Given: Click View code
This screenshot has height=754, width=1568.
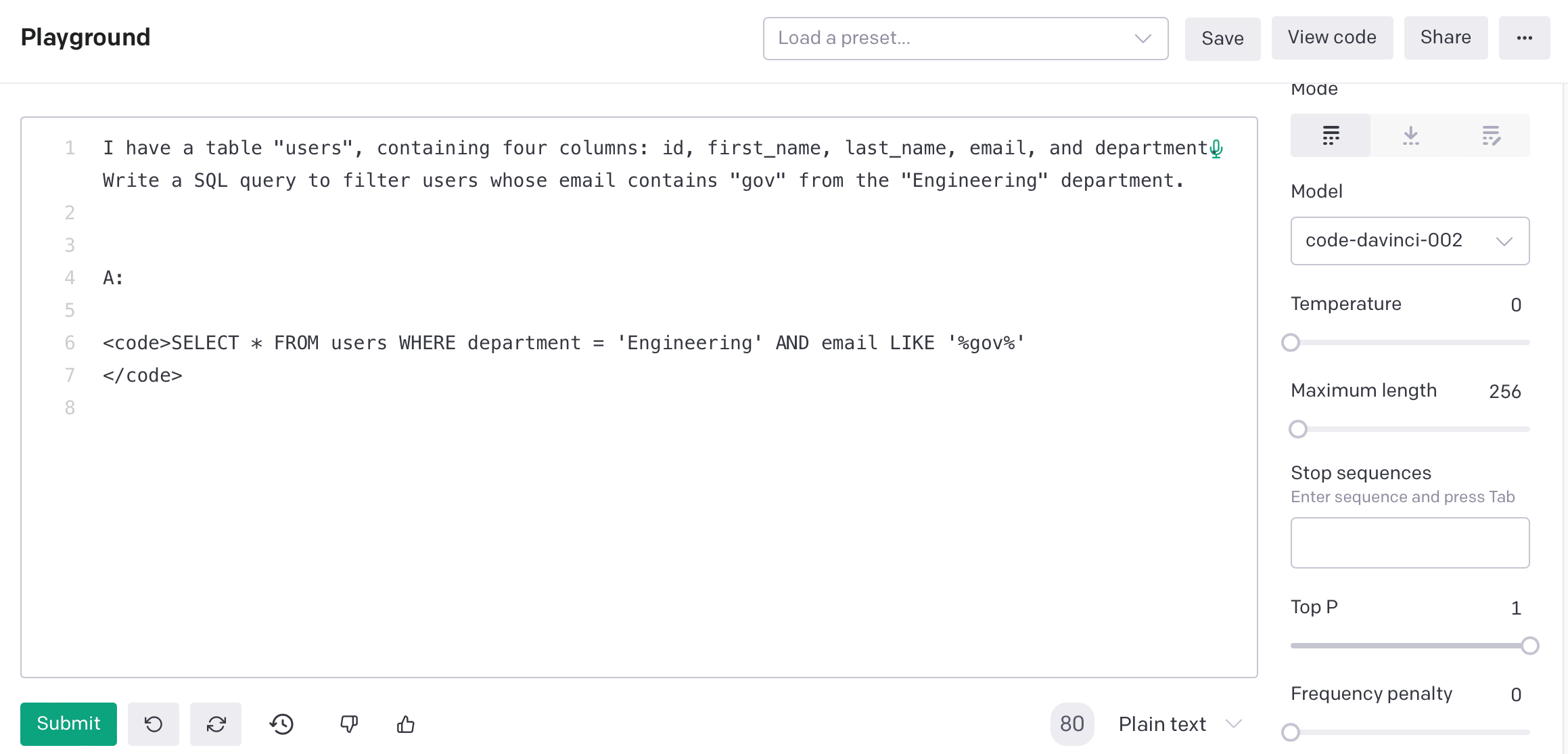Looking at the screenshot, I should [x=1331, y=37].
